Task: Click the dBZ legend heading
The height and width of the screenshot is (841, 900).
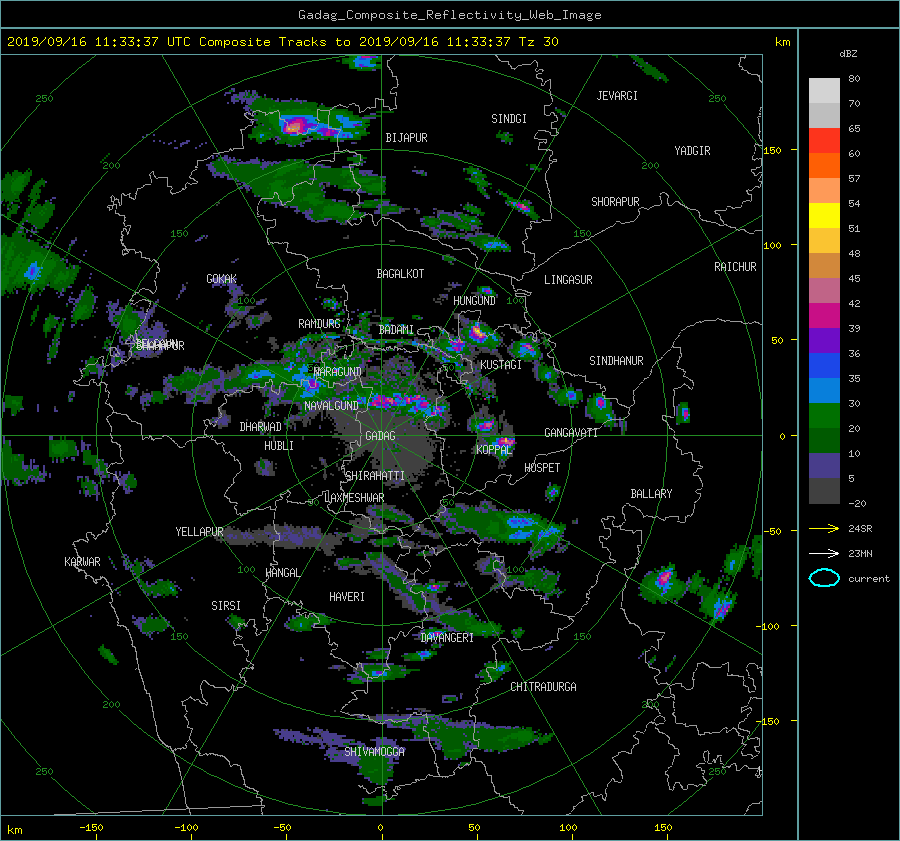Action: point(848,54)
